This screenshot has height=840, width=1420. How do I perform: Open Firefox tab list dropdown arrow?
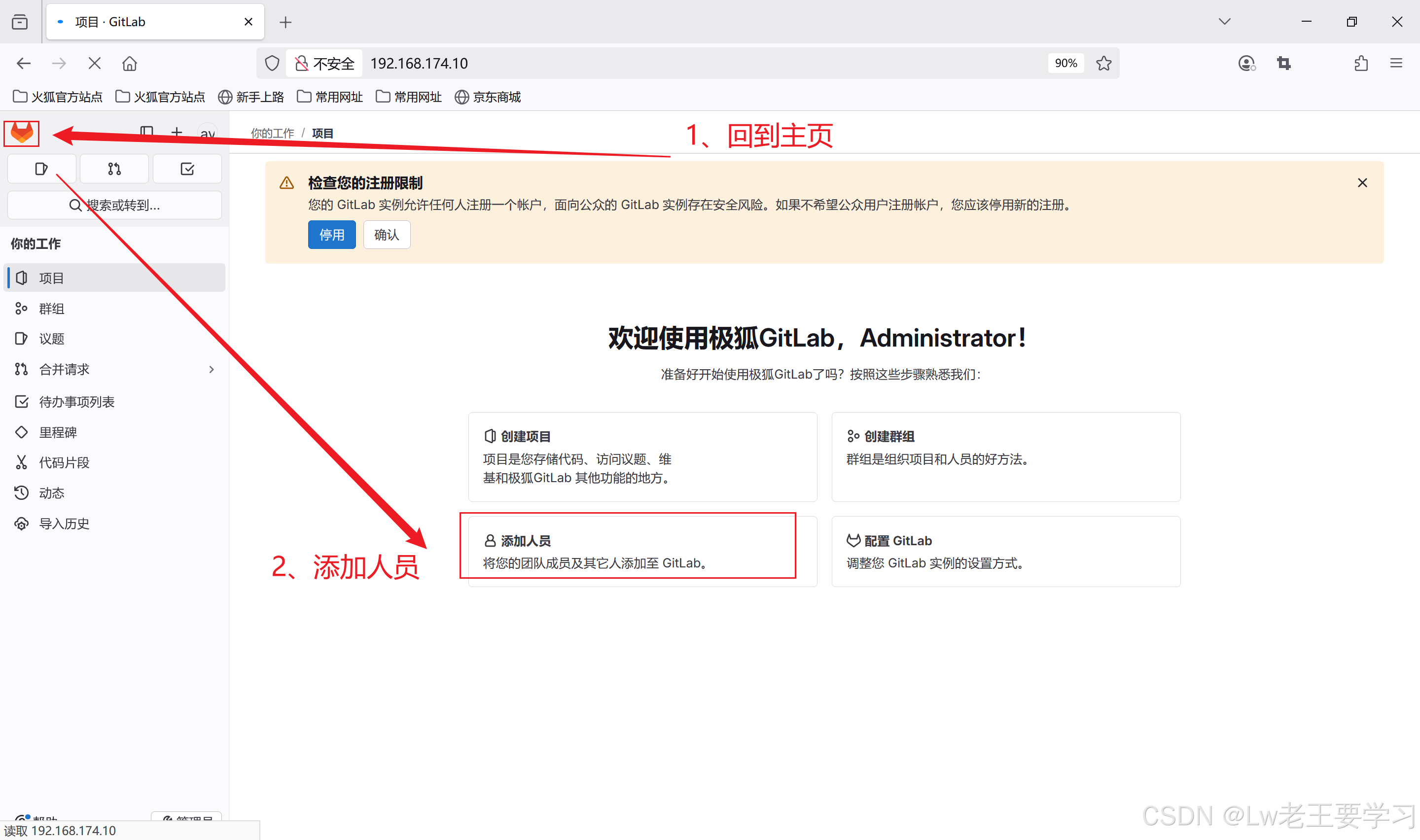[1224, 22]
